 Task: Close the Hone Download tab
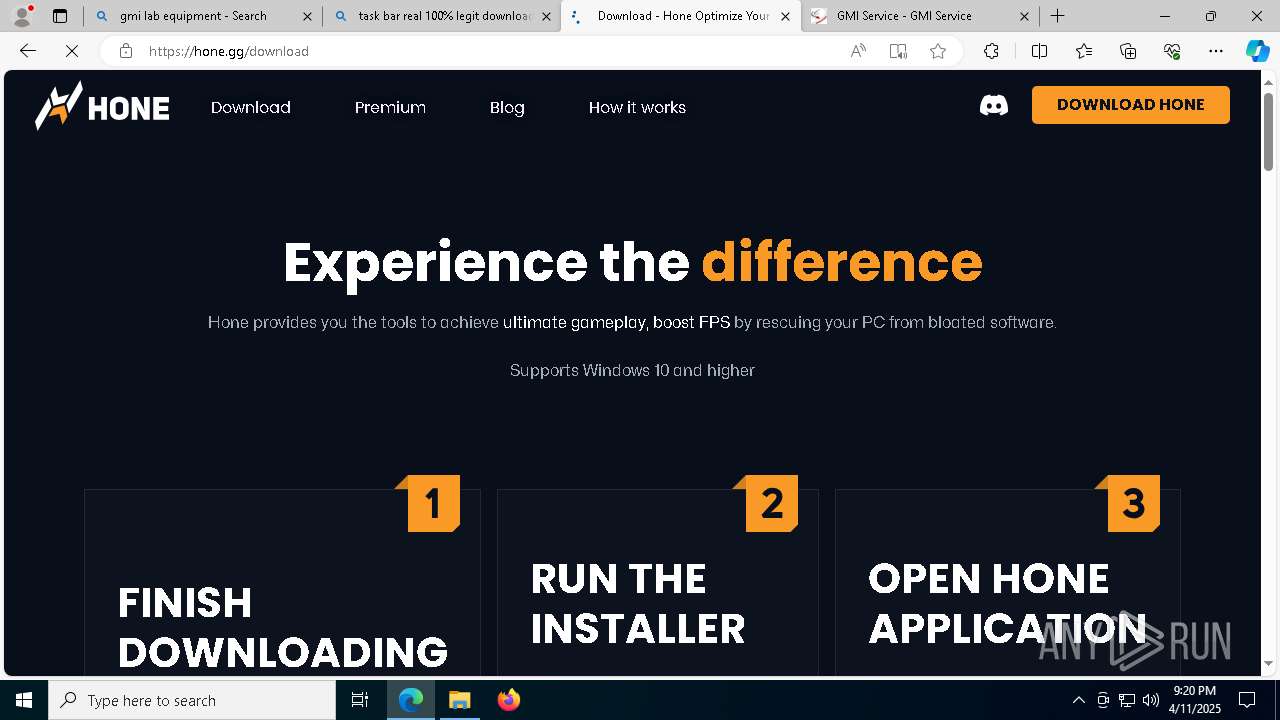tap(785, 16)
